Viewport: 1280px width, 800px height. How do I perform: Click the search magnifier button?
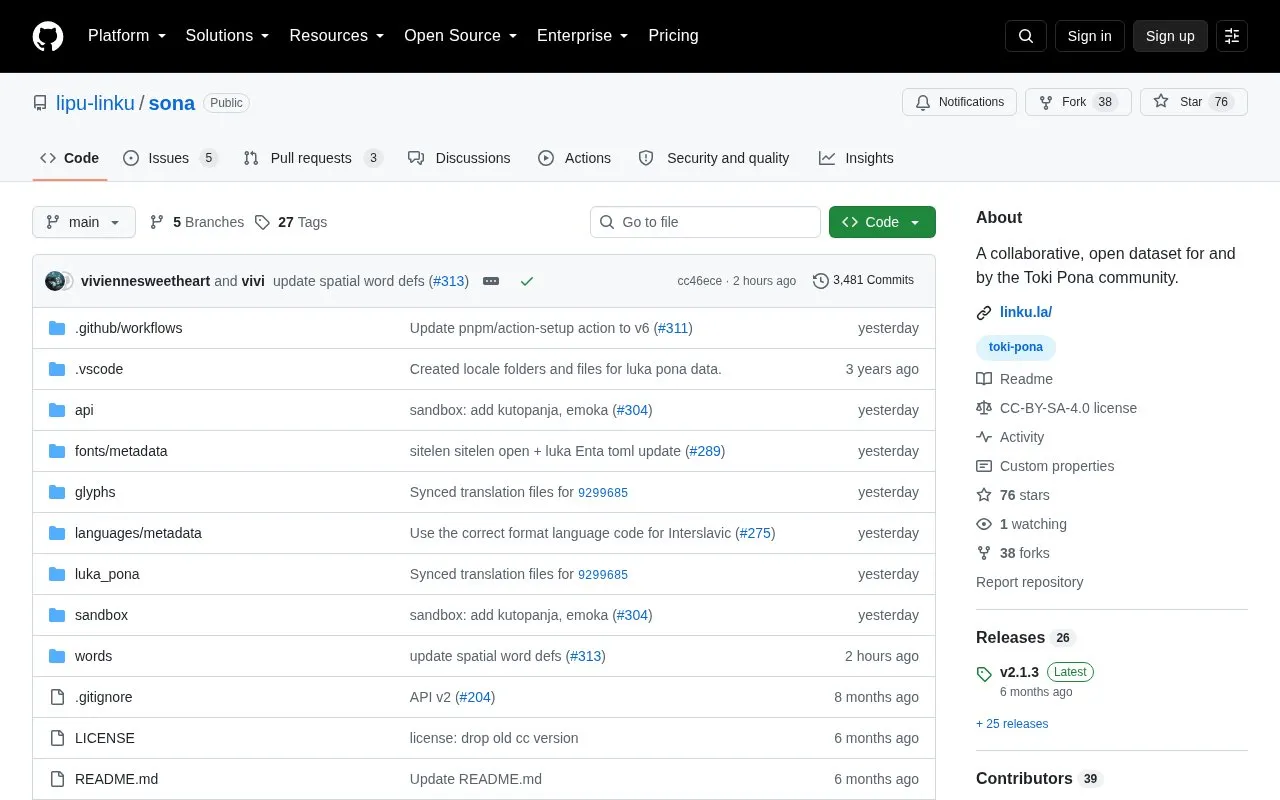pyautogui.click(x=1026, y=36)
